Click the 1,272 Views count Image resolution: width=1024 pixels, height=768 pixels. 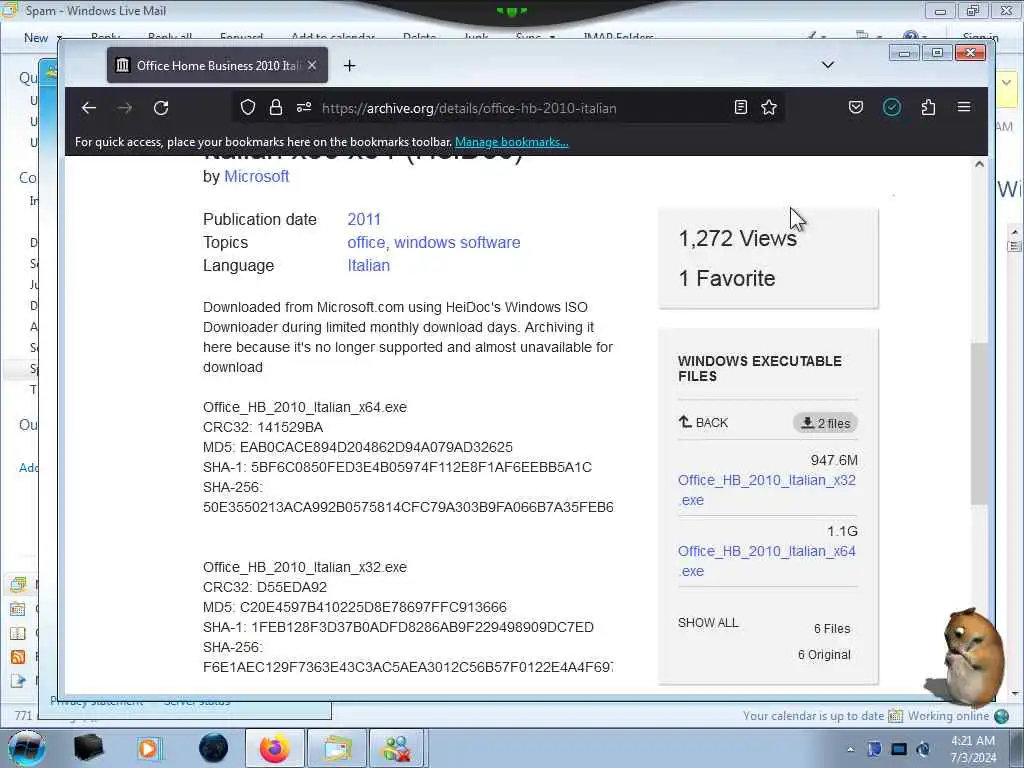pyautogui.click(x=738, y=238)
